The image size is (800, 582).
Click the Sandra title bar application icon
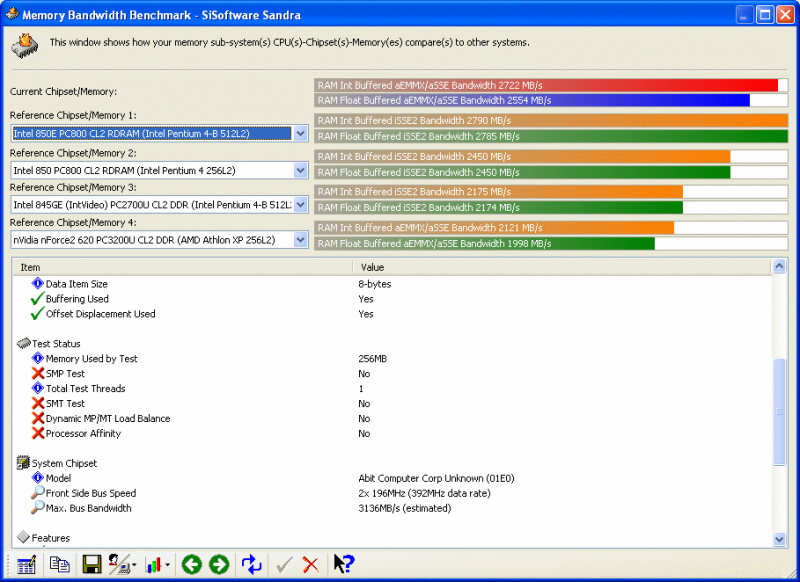[12, 14]
